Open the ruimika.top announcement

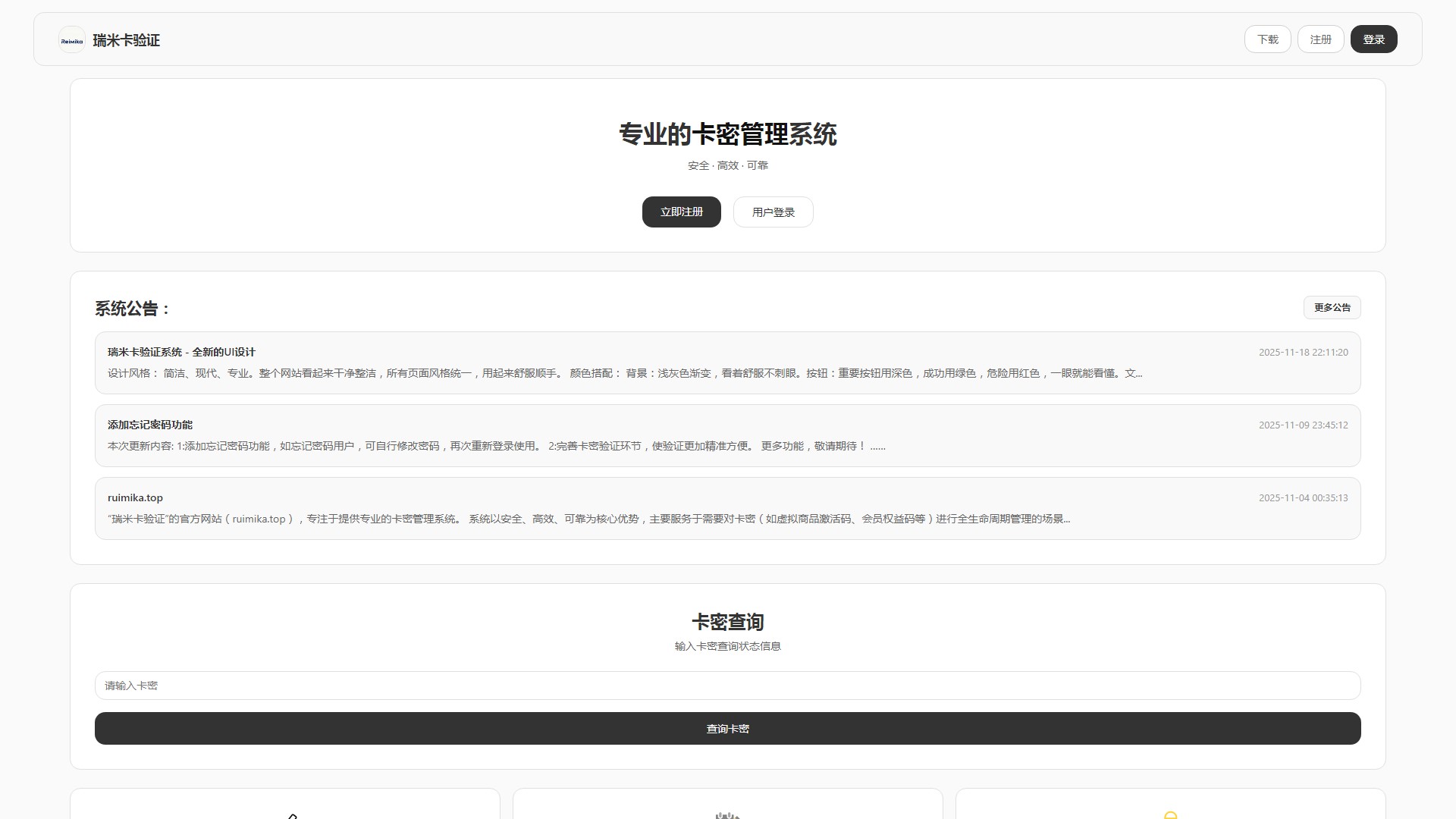(727, 507)
